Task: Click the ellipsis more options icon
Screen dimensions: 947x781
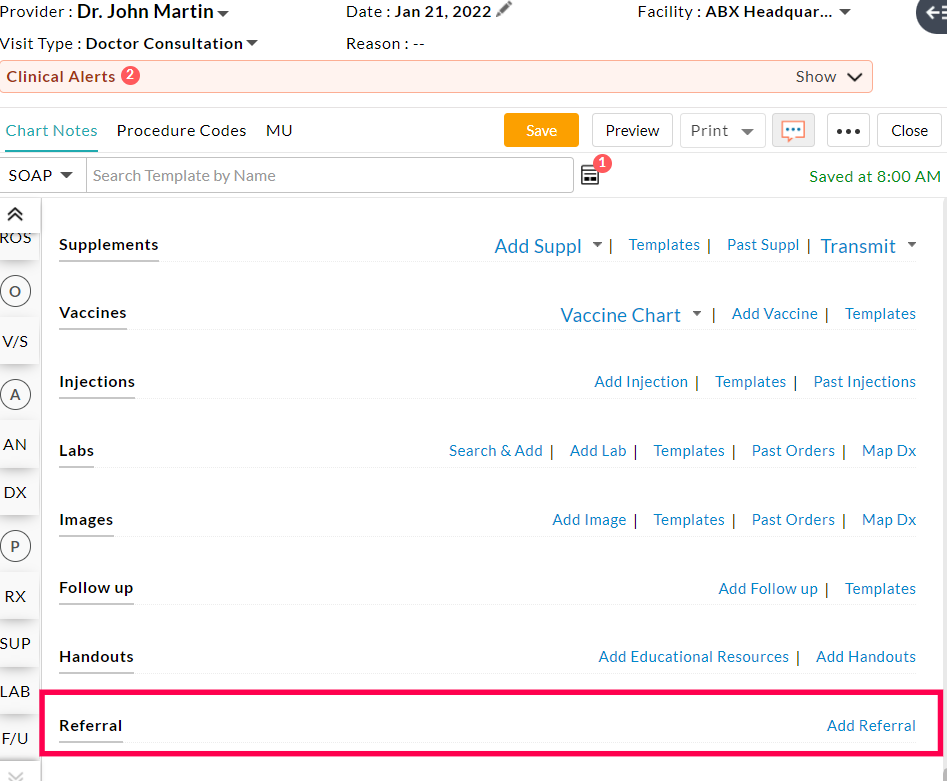Action: tap(848, 130)
